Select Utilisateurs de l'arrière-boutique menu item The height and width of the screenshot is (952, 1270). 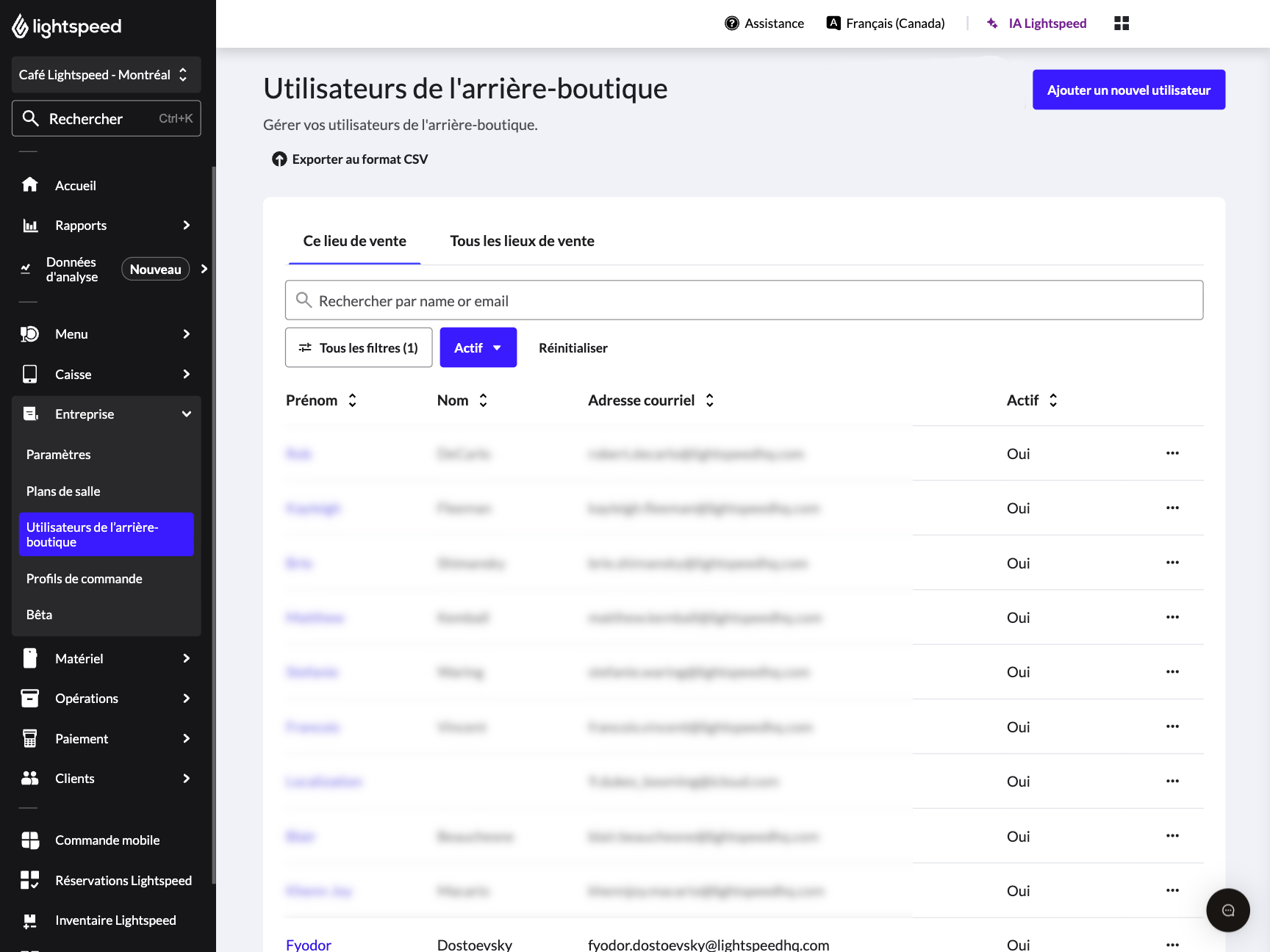(107, 535)
